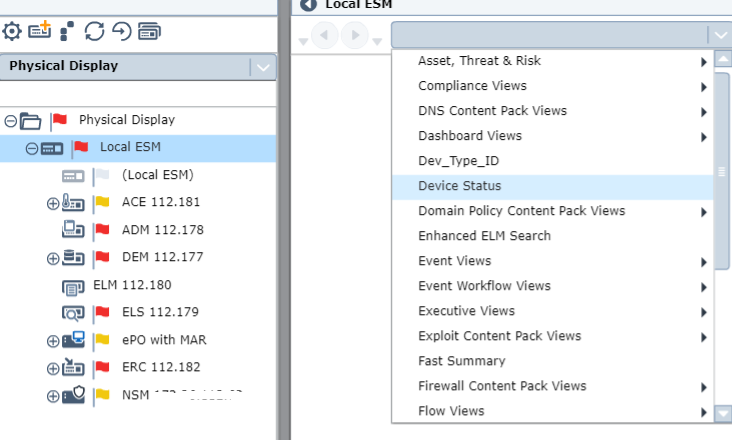Click the yellow flag beside ePO with MAR
The width and height of the screenshot is (732, 440).
[x=102, y=339]
